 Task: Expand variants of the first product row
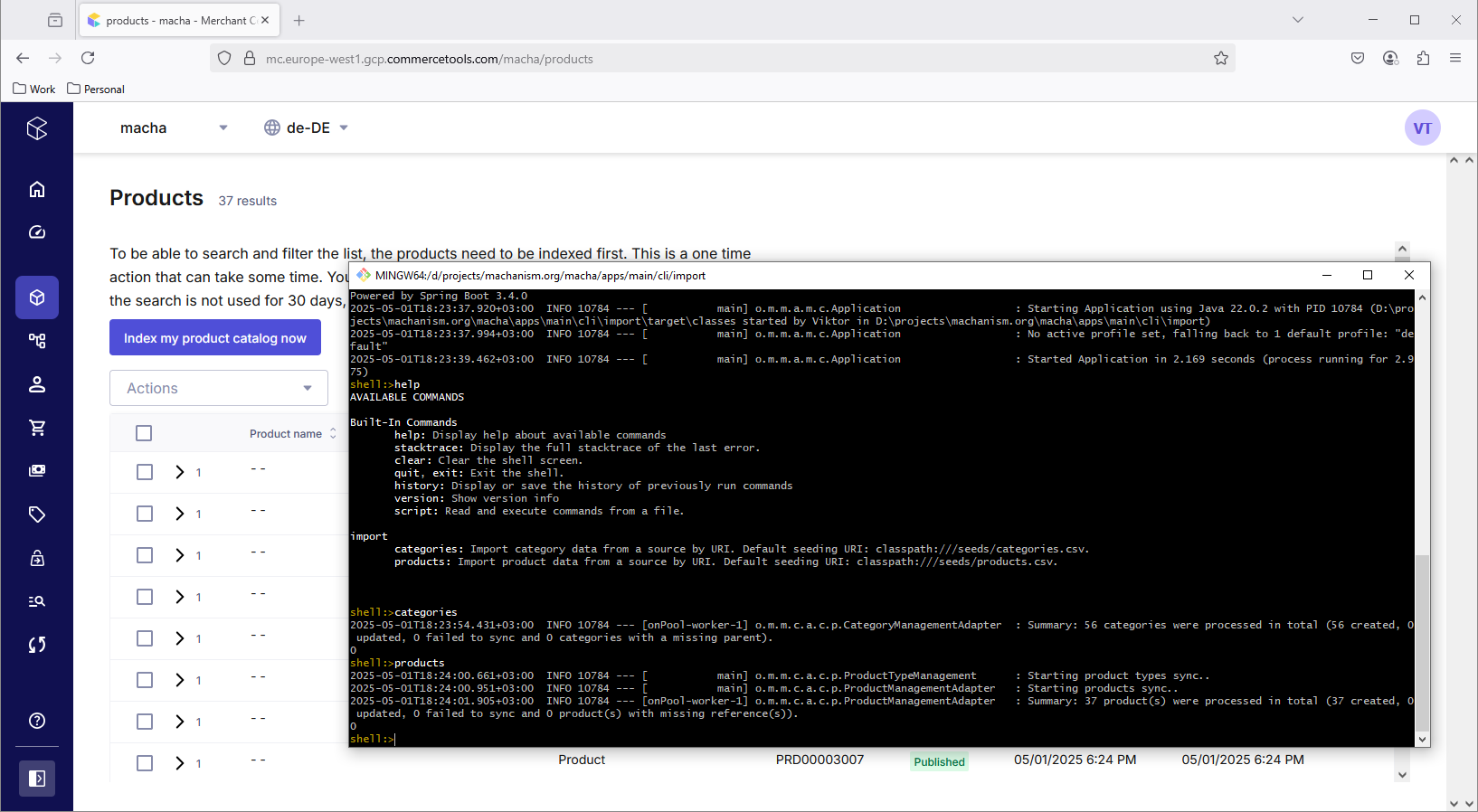click(x=180, y=472)
